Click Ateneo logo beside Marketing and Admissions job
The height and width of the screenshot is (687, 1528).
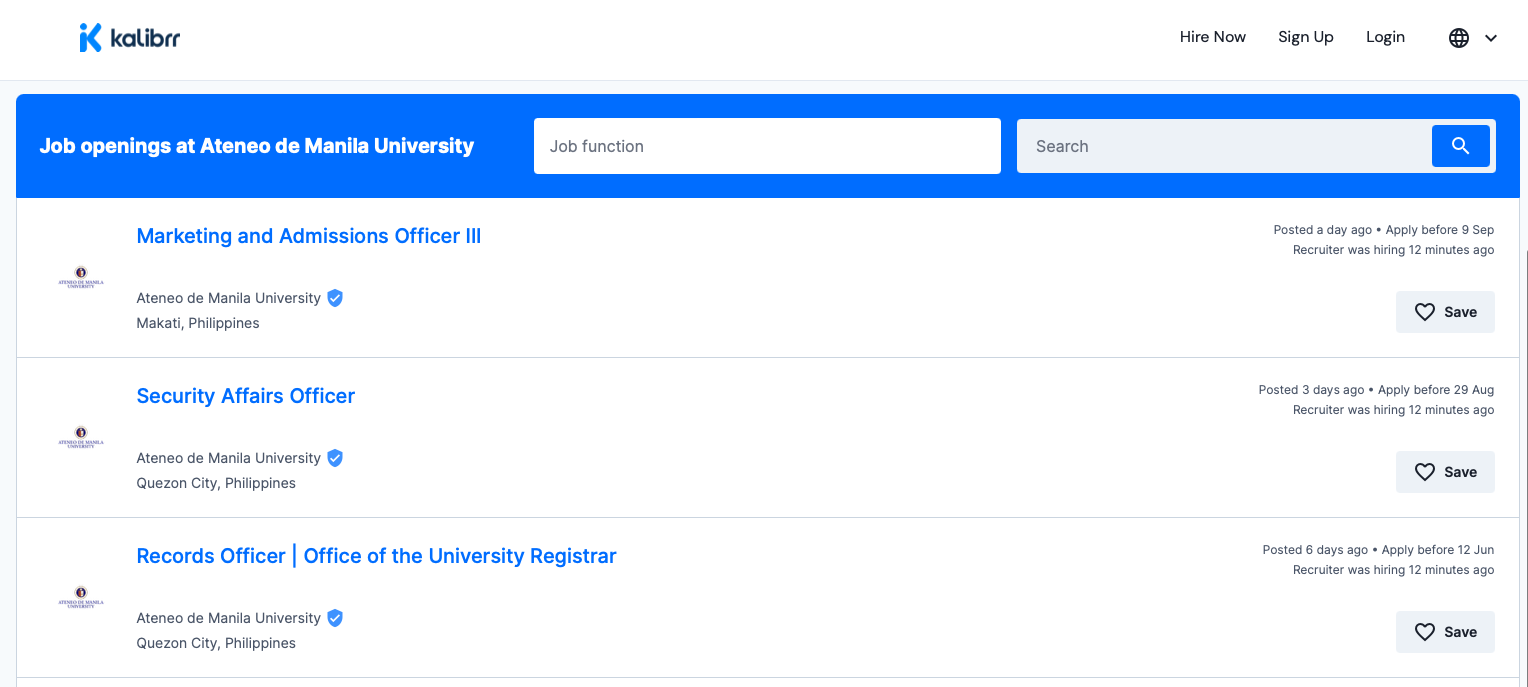(x=81, y=277)
